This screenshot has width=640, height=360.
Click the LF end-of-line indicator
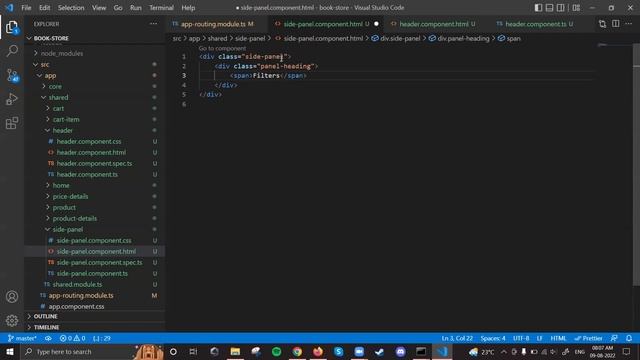pos(540,338)
